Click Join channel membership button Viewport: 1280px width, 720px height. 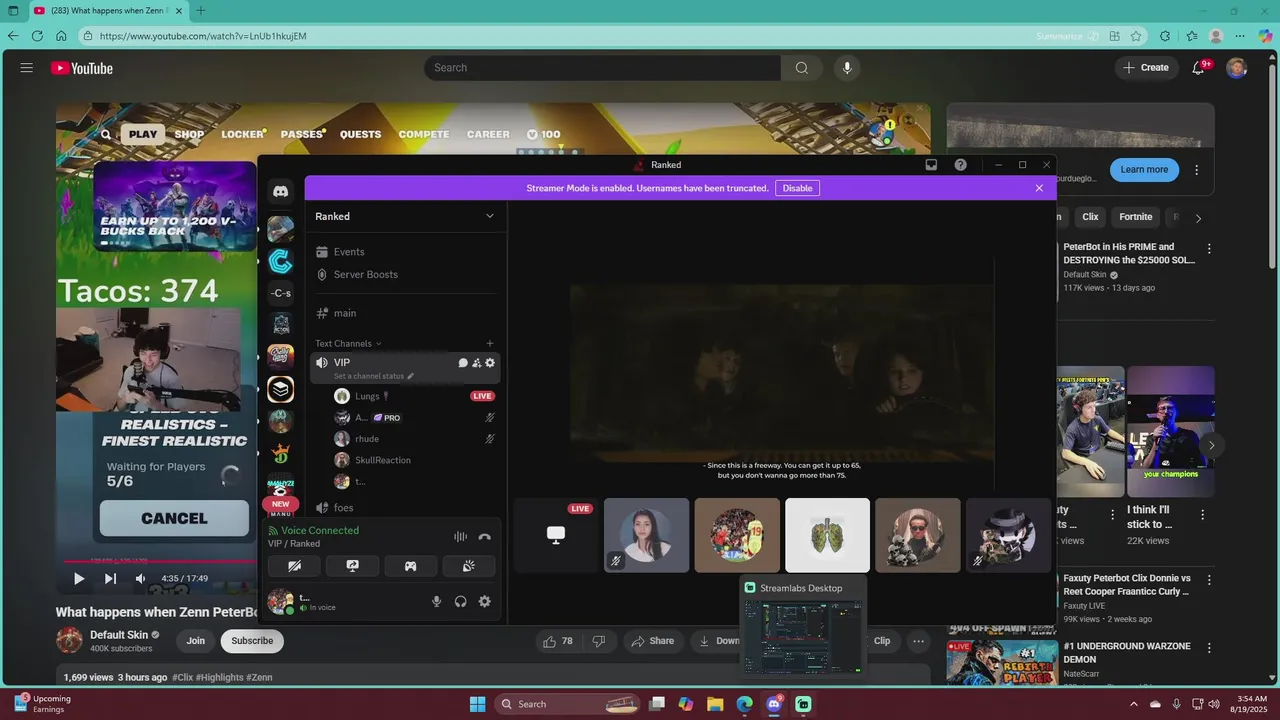coord(195,641)
